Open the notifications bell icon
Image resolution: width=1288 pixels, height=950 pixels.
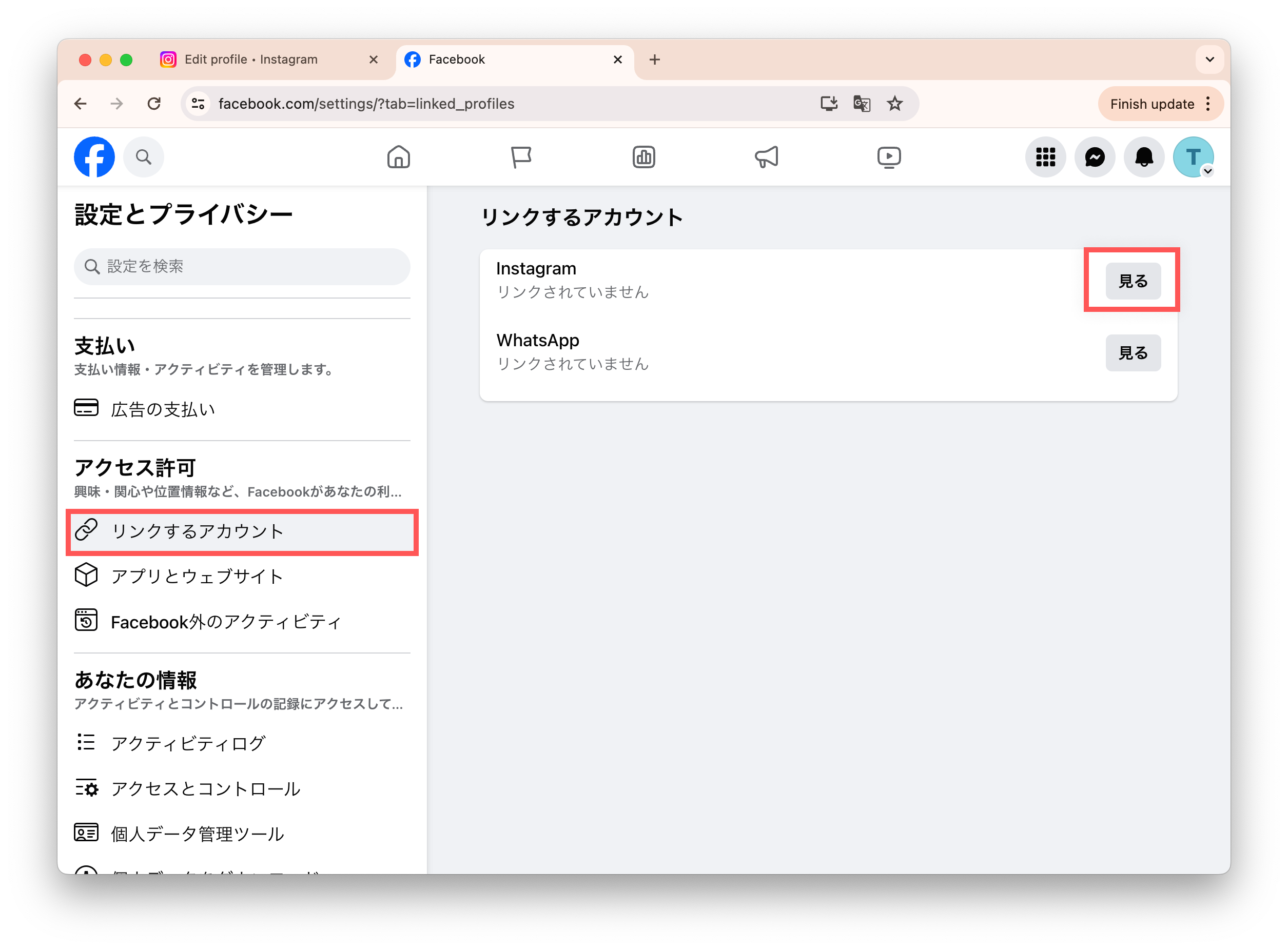1144,156
